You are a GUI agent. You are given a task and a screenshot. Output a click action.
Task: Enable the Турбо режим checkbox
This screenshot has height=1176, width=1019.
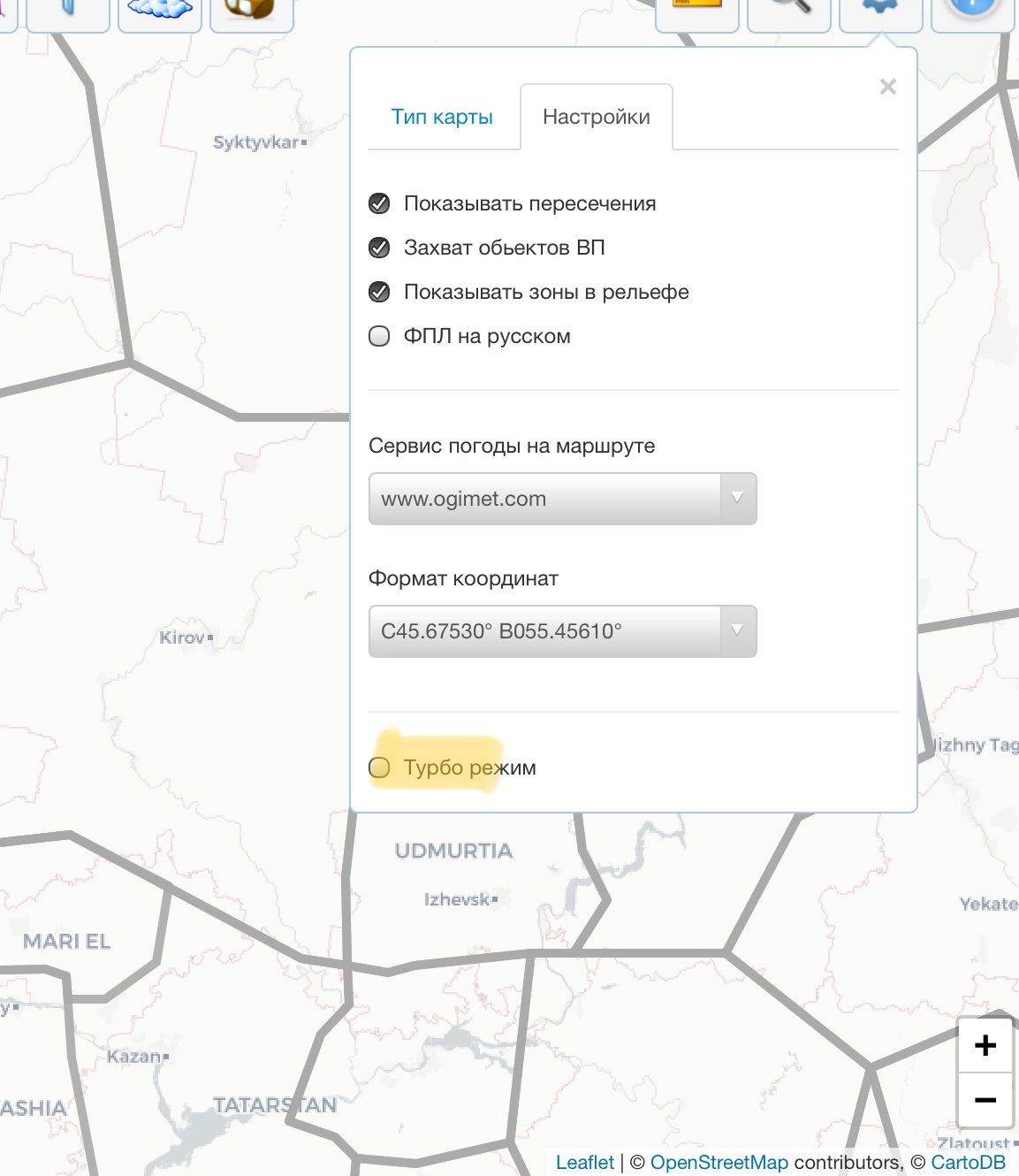379,767
